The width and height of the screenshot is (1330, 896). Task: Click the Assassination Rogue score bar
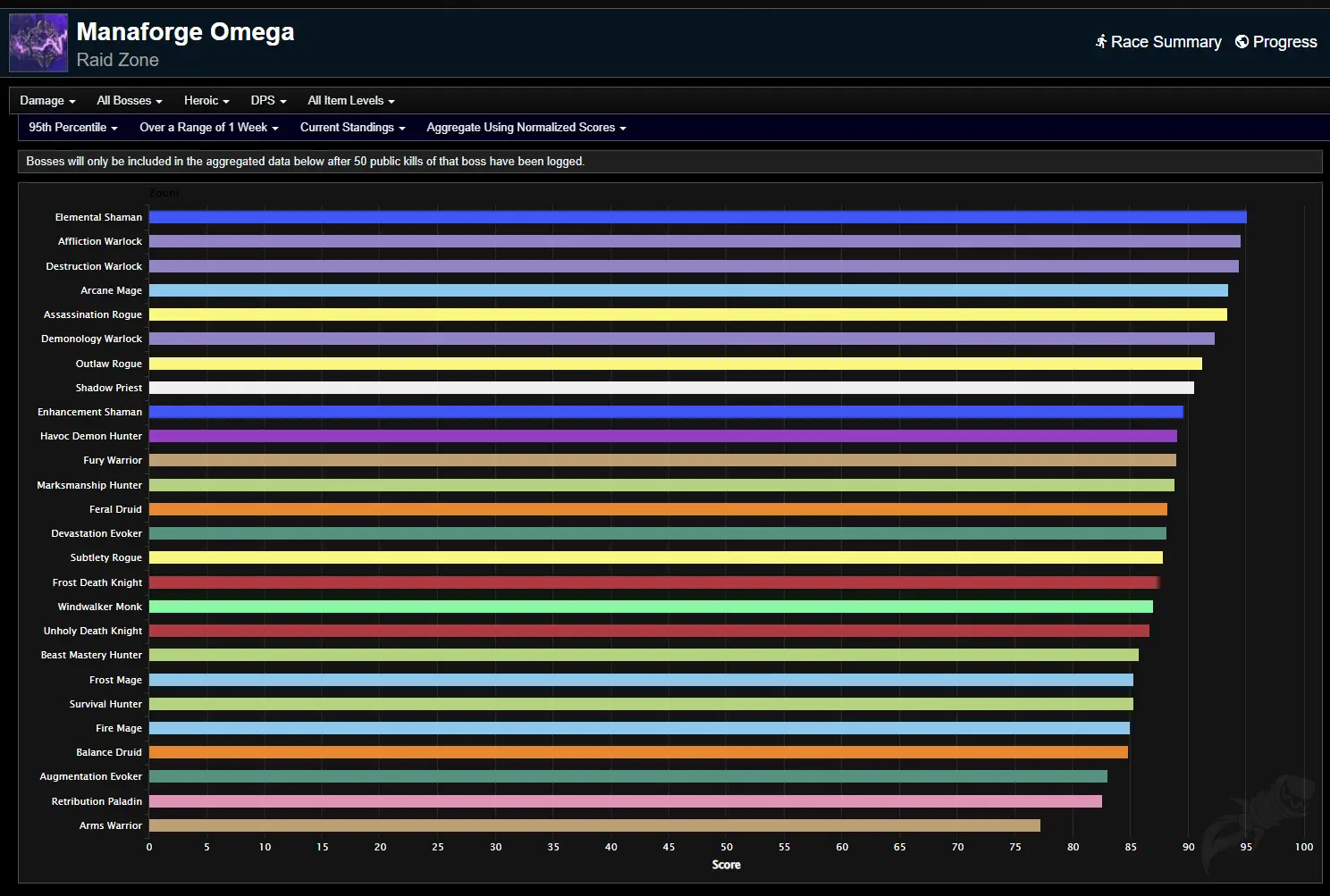coord(688,314)
